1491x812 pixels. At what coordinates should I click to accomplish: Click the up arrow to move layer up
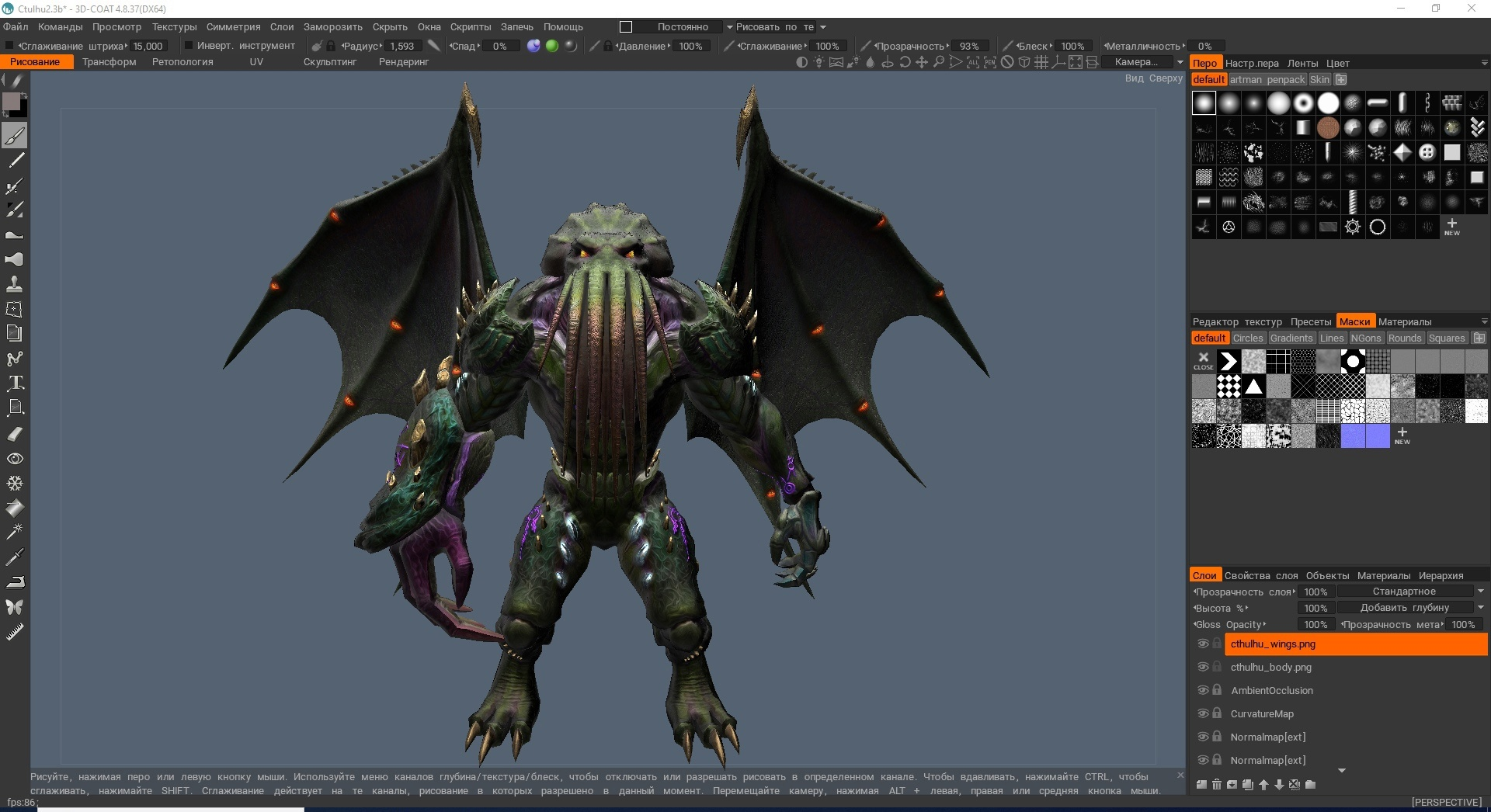click(1263, 785)
